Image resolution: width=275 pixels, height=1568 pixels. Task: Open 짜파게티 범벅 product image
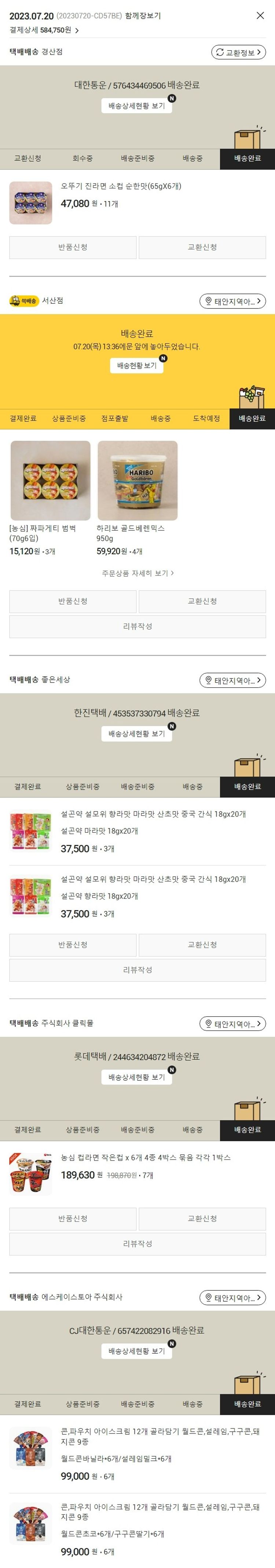tap(51, 481)
